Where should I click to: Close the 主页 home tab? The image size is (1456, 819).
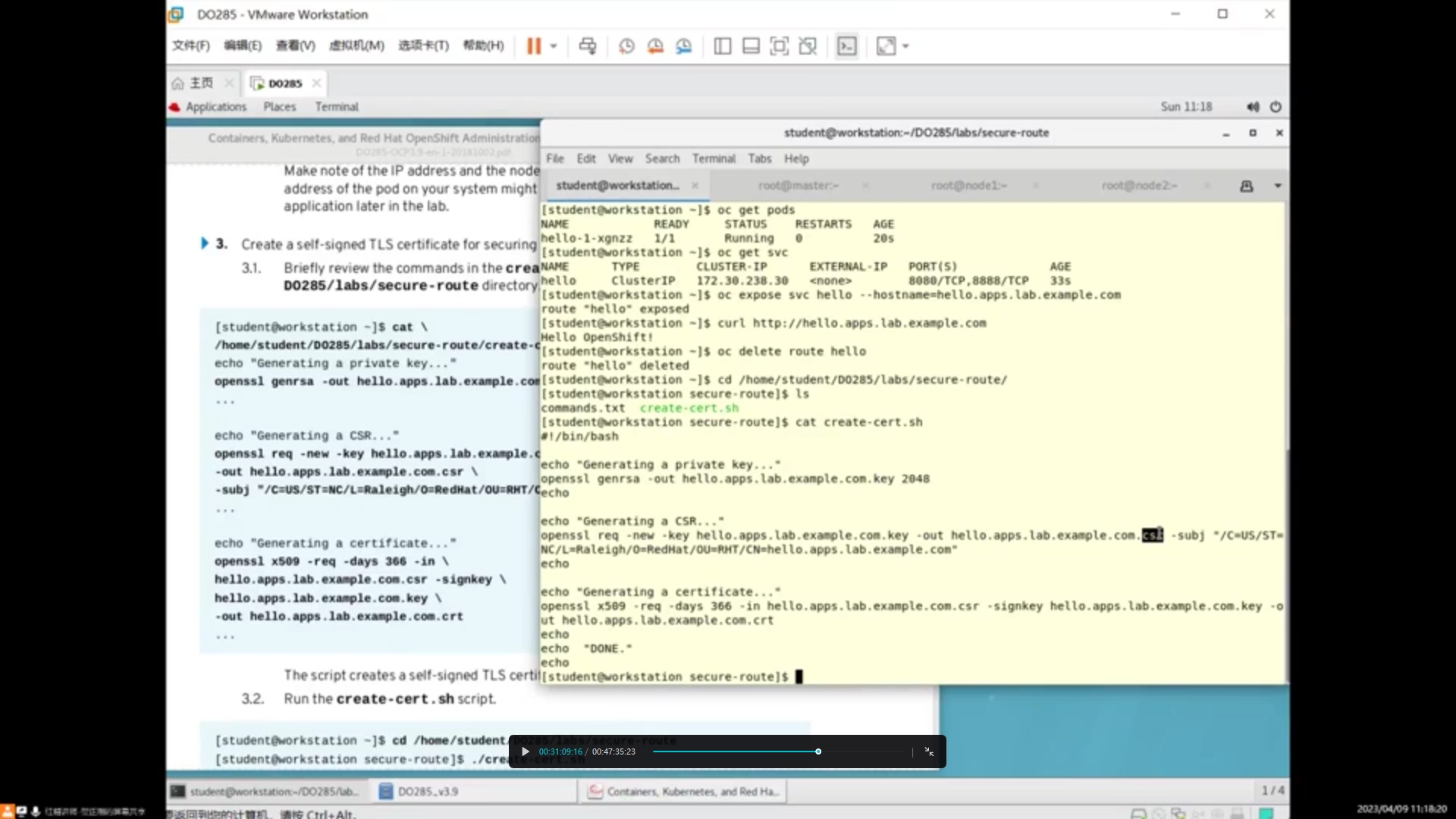(x=228, y=83)
